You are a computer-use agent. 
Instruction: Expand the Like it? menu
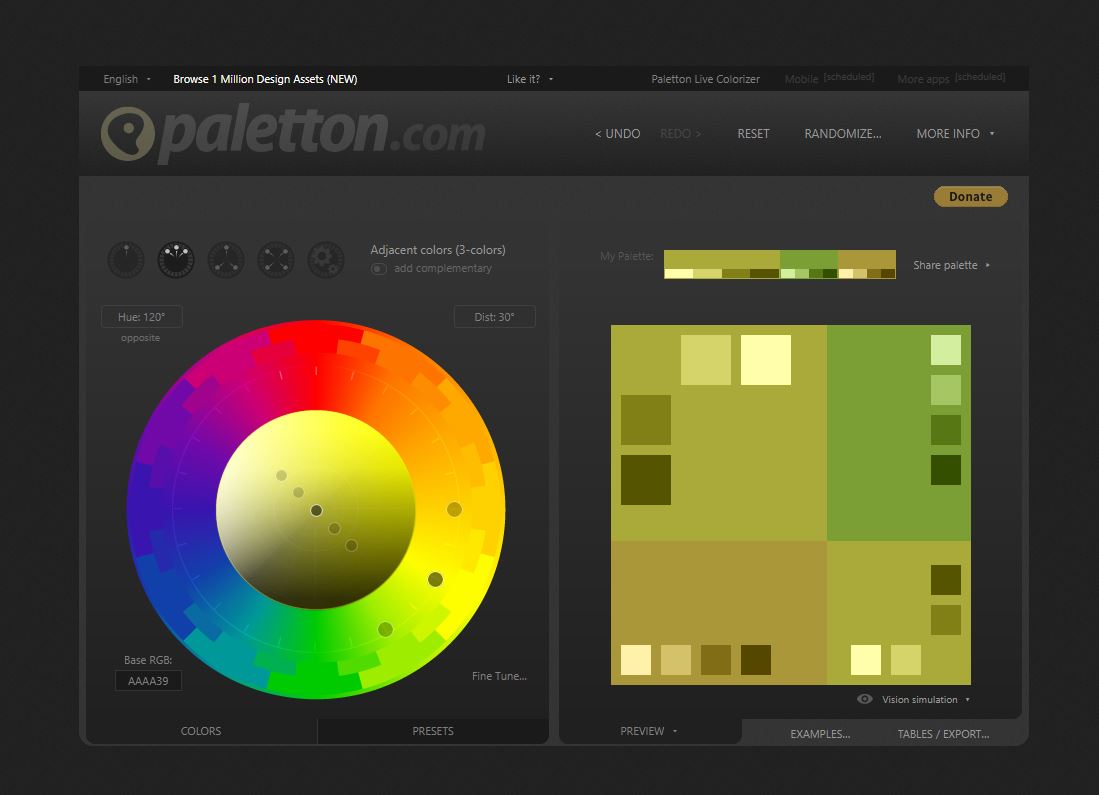click(530, 79)
